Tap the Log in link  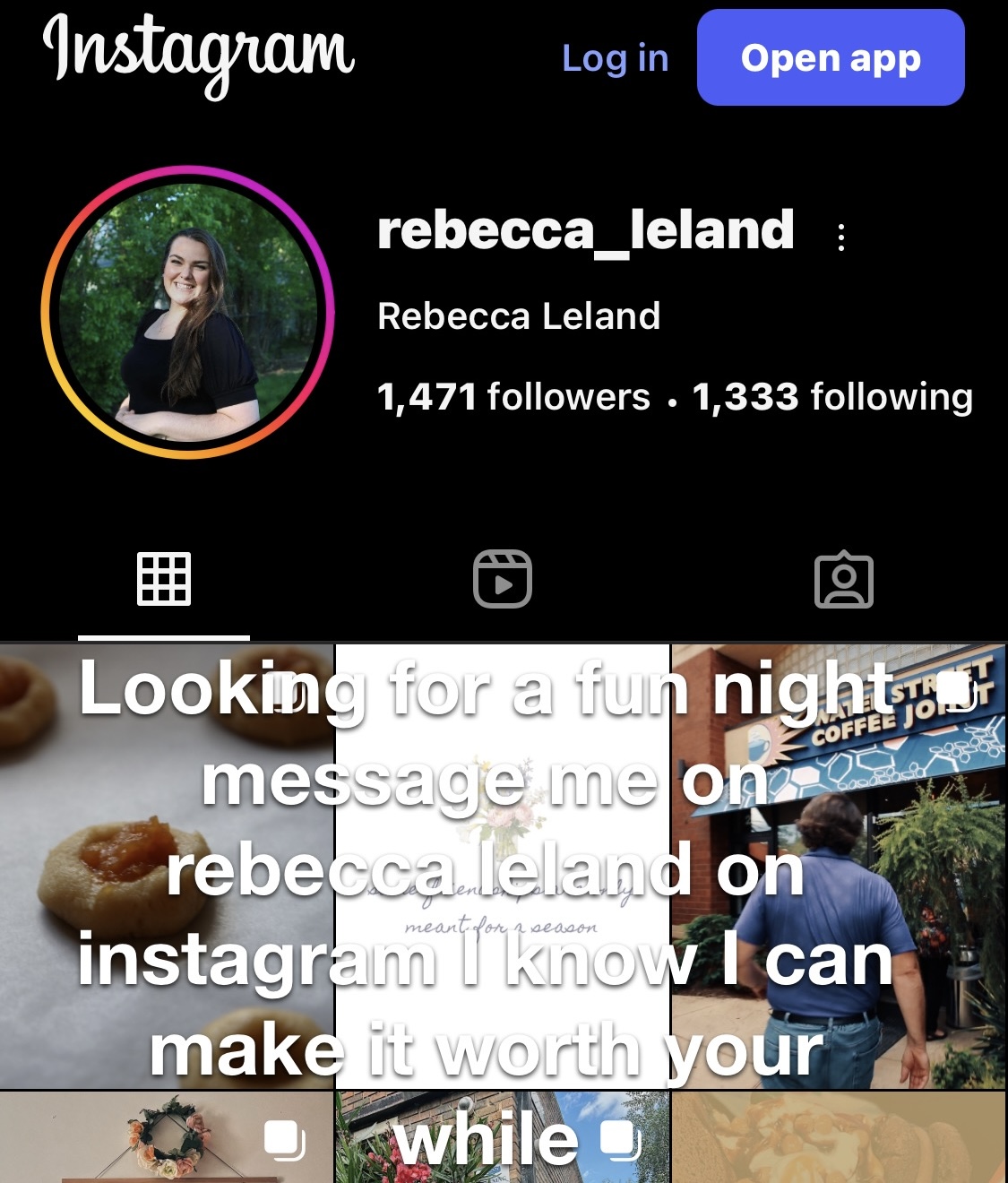coord(615,58)
